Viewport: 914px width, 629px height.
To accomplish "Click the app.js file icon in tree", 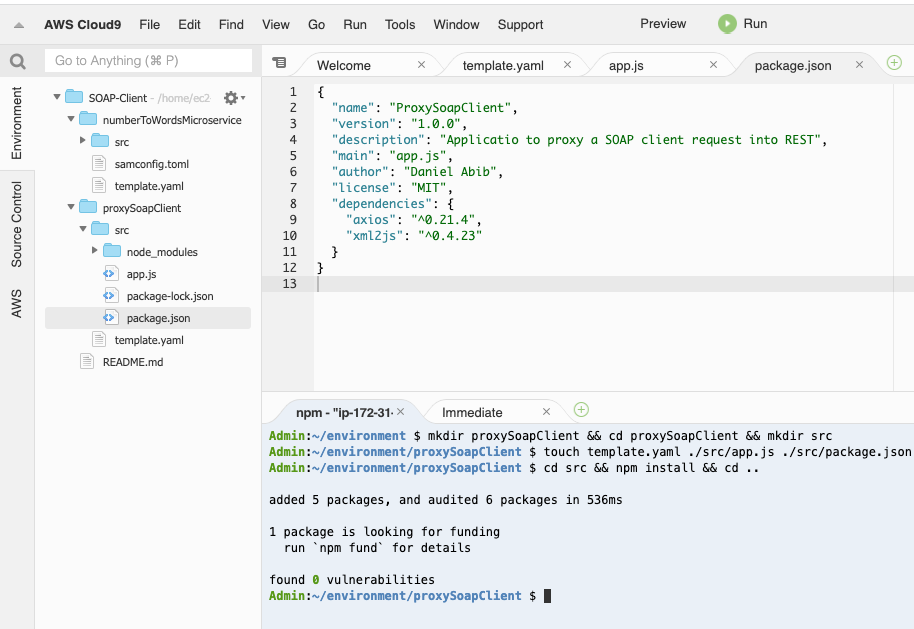I will pos(111,273).
